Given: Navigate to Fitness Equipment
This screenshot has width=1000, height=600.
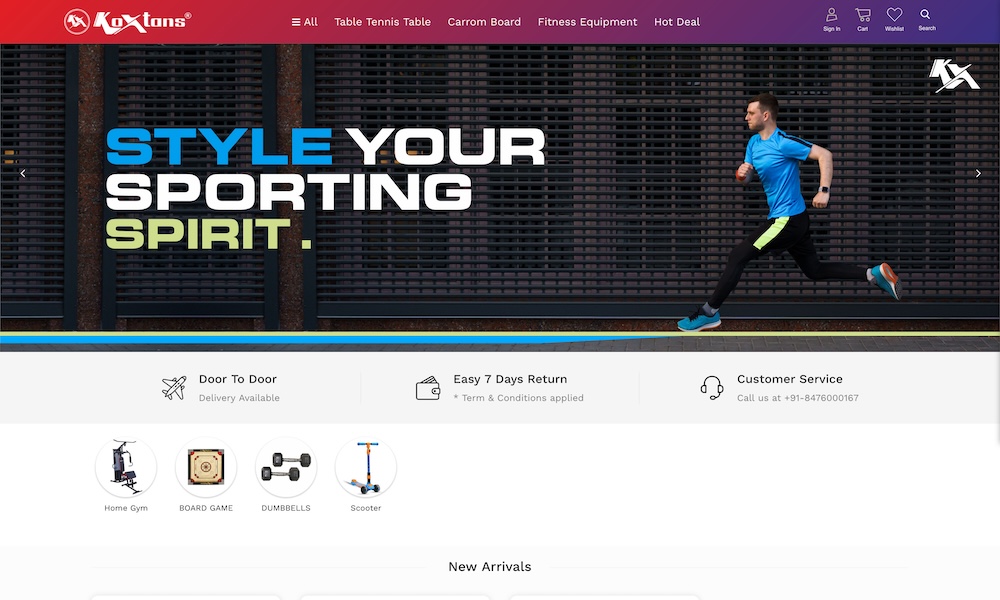Looking at the screenshot, I should [x=587, y=22].
